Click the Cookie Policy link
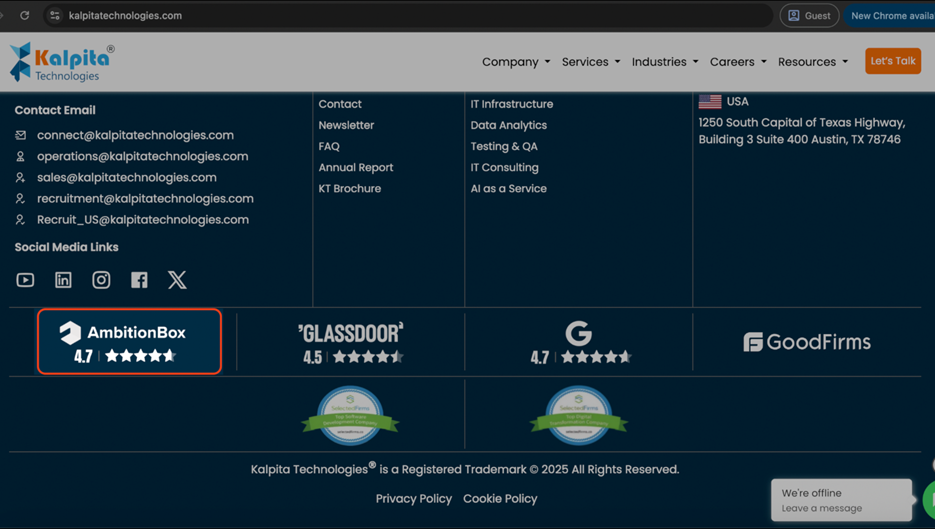 pyautogui.click(x=500, y=499)
